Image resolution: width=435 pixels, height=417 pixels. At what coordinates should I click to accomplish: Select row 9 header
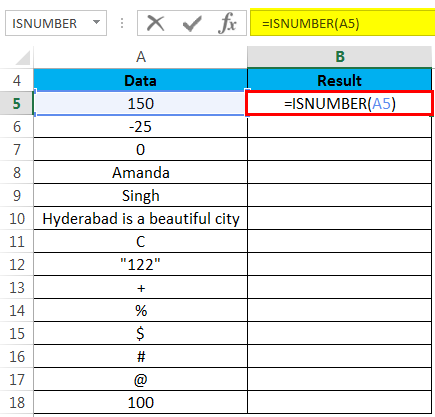click(x=17, y=195)
